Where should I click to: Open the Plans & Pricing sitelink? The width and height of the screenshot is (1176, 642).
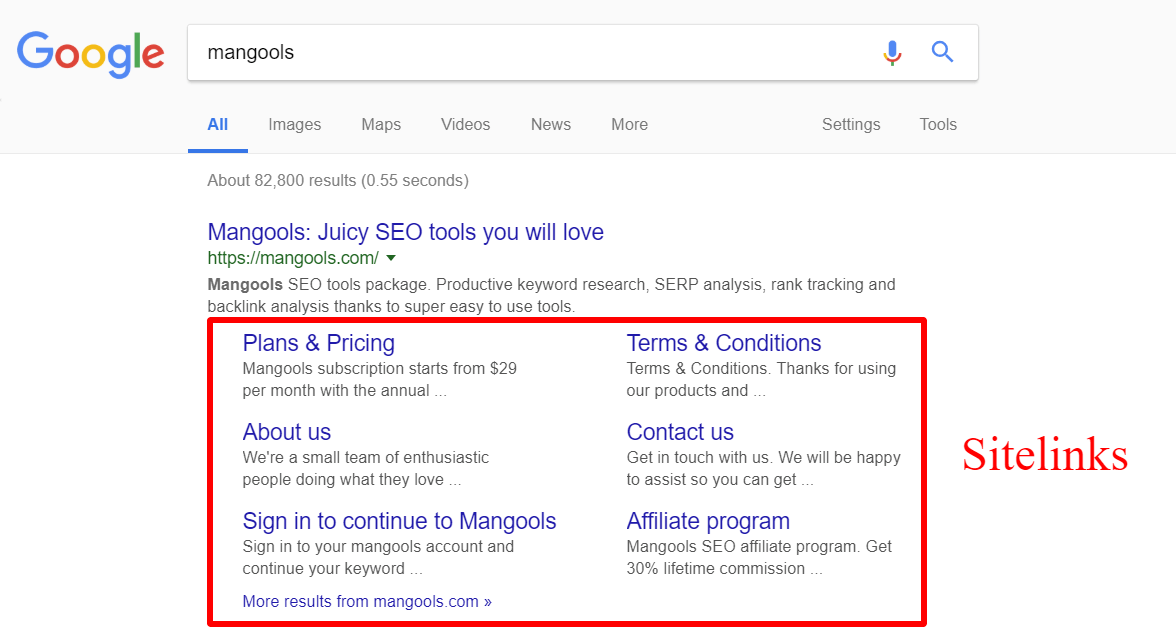318,344
